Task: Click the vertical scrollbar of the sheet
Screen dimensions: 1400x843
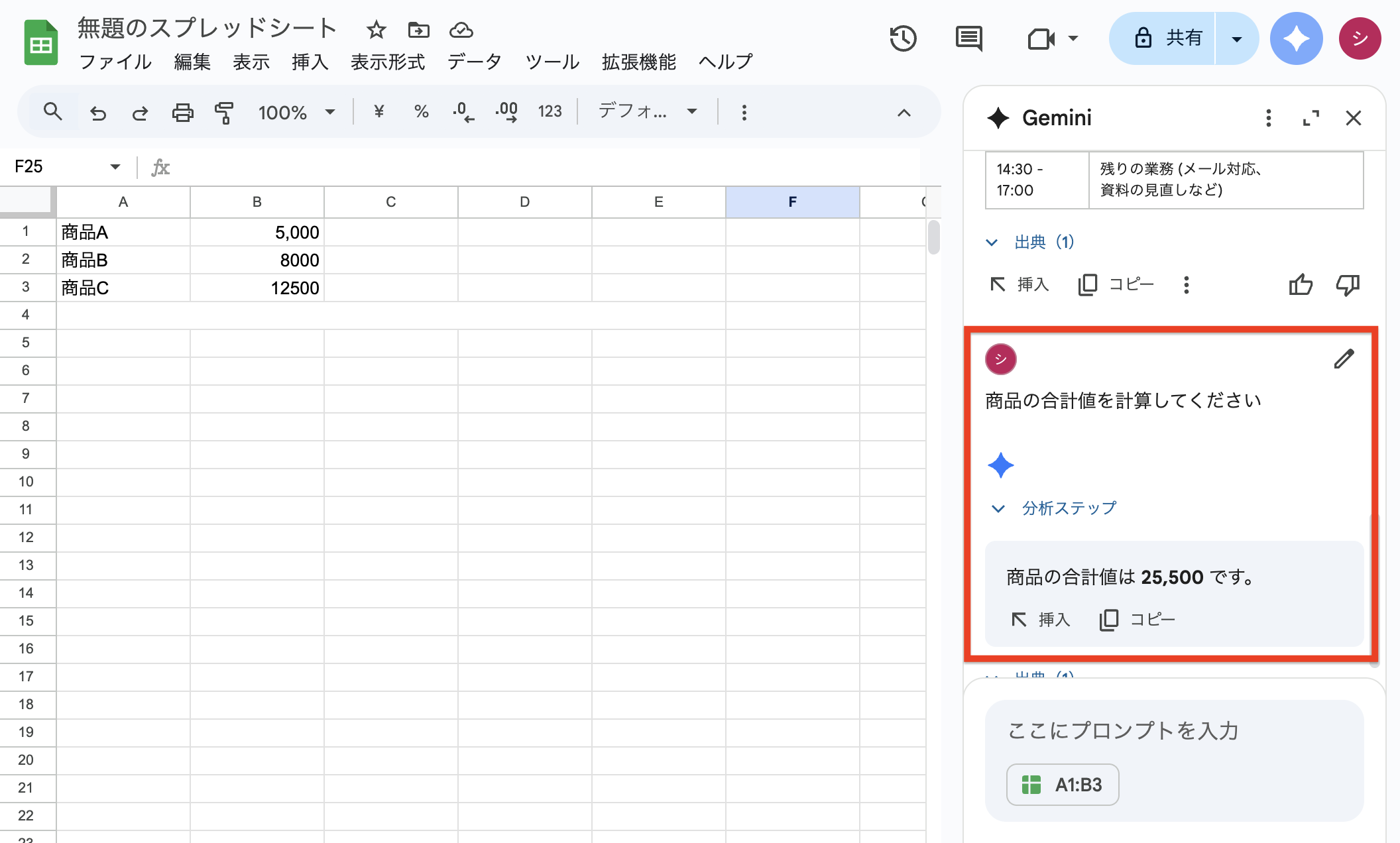Action: [933, 237]
